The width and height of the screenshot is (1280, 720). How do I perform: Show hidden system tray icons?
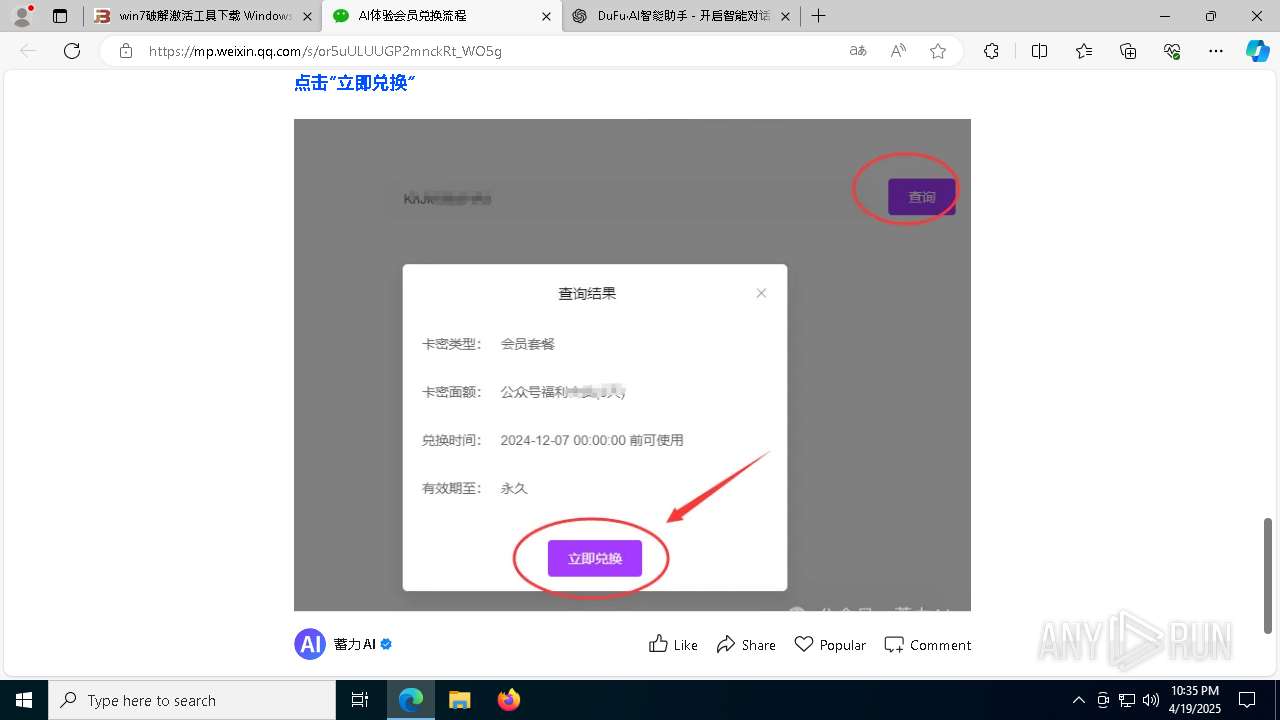(x=1078, y=700)
